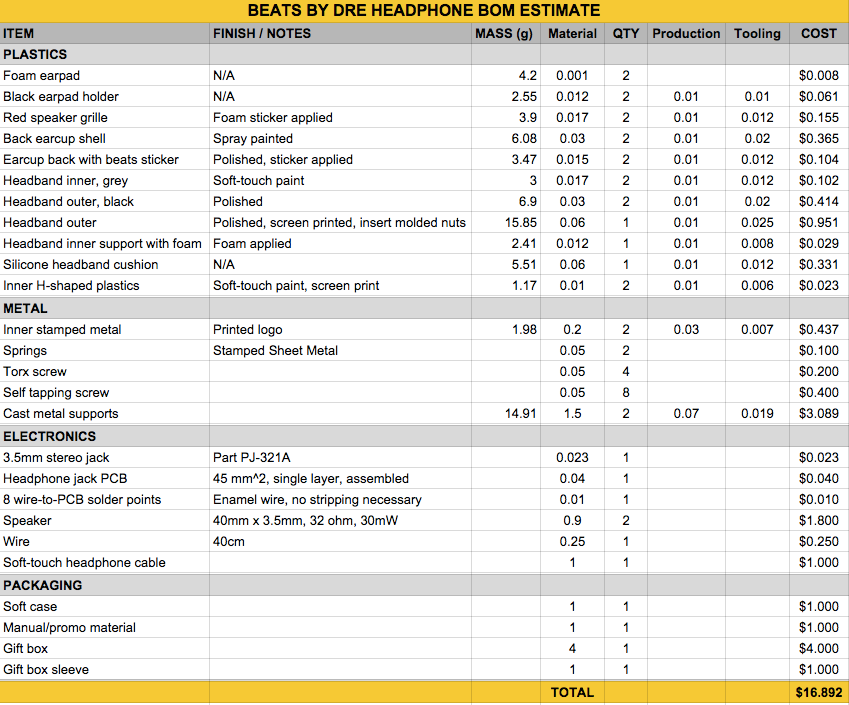Select the METAL section header row
The width and height of the screenshot is (849, 705).
point(424,308)
